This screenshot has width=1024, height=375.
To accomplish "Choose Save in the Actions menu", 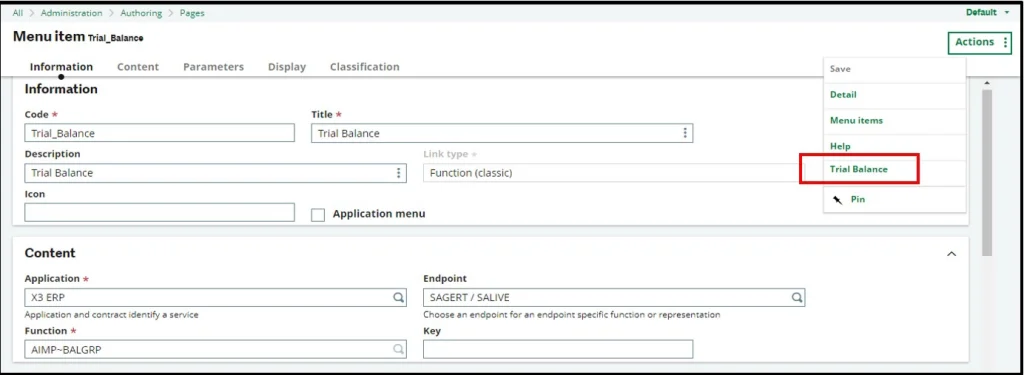I will [x=894, y=69].
